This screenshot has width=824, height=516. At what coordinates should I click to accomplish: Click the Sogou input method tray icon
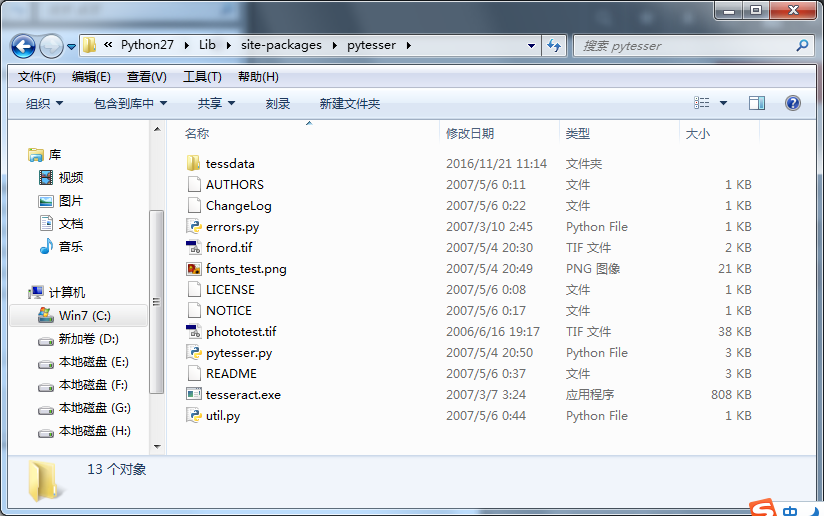763,508
